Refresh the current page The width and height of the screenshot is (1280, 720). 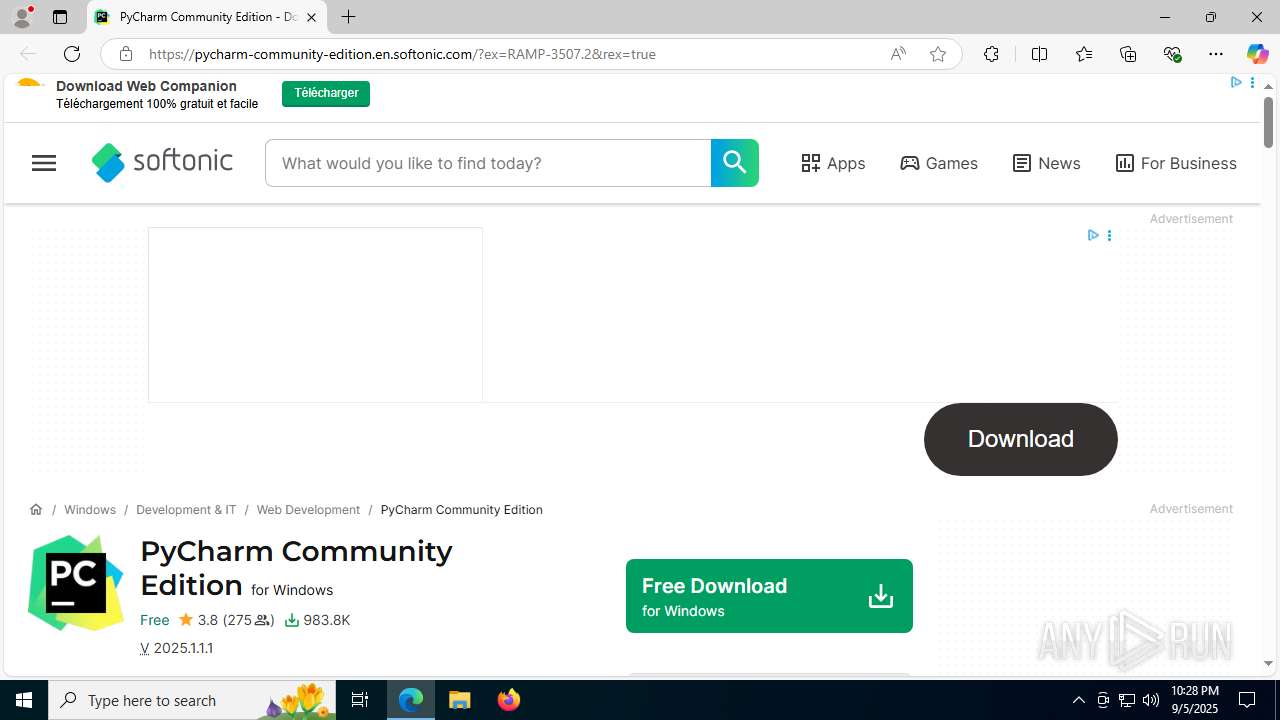[x=72, y=54]
